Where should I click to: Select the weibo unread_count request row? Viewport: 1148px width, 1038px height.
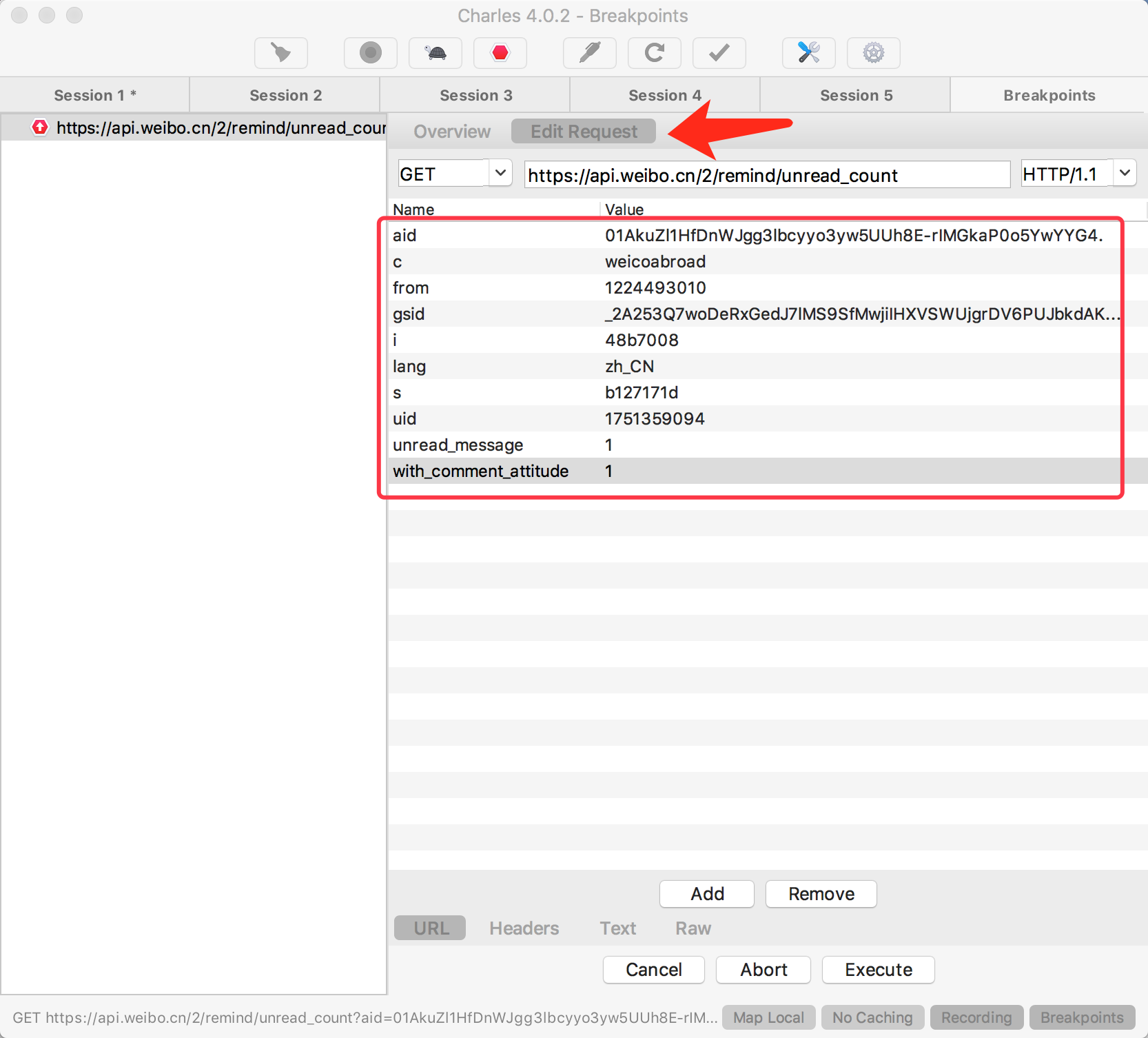(x=194, y=128)
